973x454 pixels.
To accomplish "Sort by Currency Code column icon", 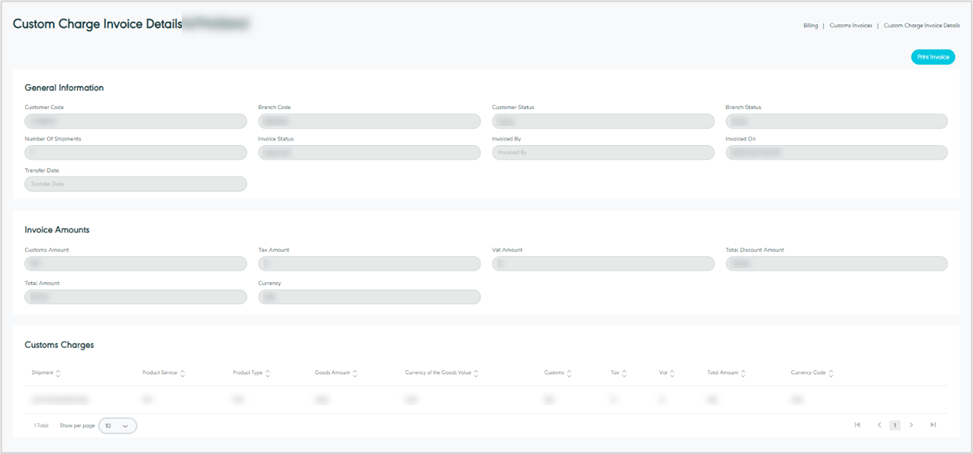I will tap(831, 373).
